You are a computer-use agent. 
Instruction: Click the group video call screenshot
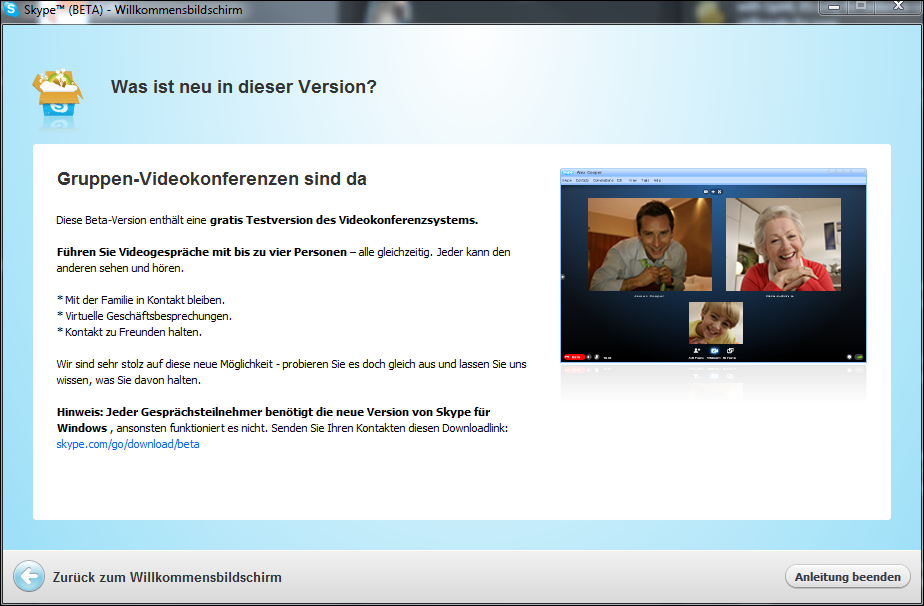tap(713, 266)
